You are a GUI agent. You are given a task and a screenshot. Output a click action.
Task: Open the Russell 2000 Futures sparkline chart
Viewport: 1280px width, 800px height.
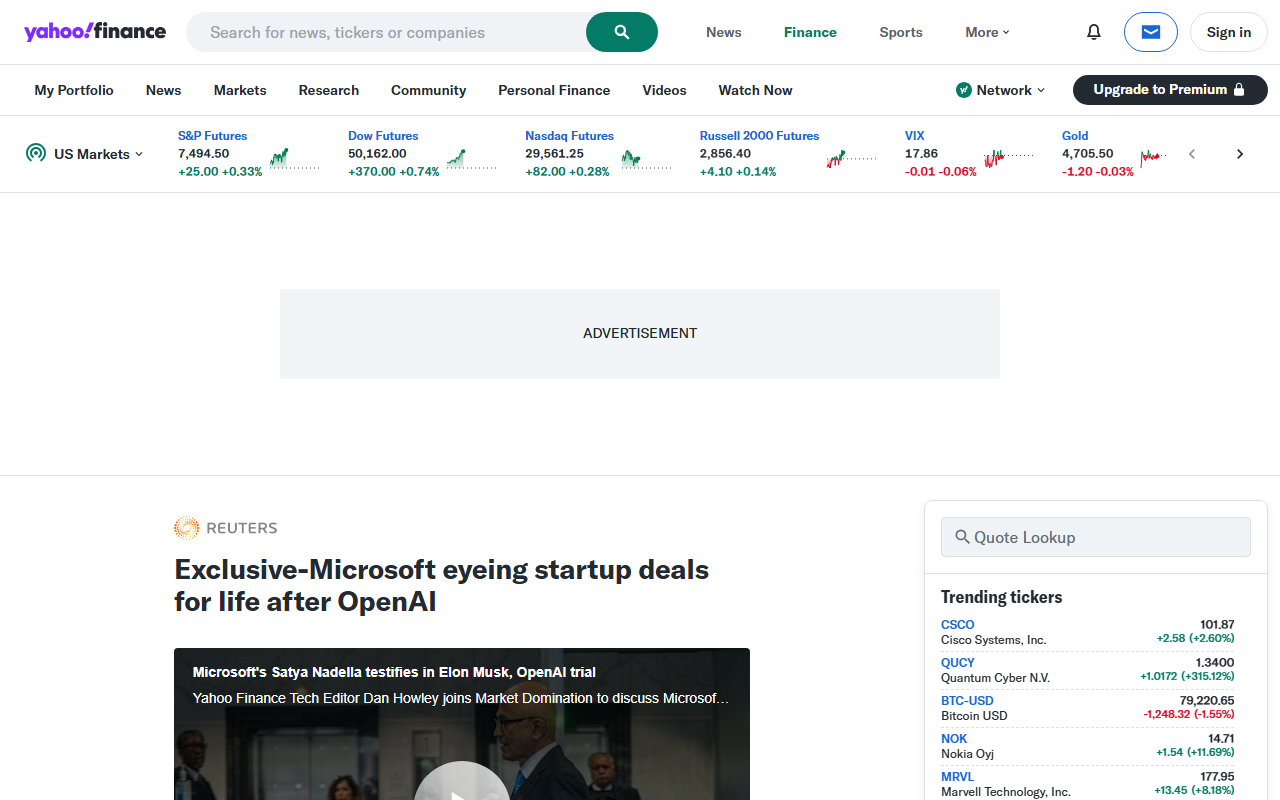point(851,158)
